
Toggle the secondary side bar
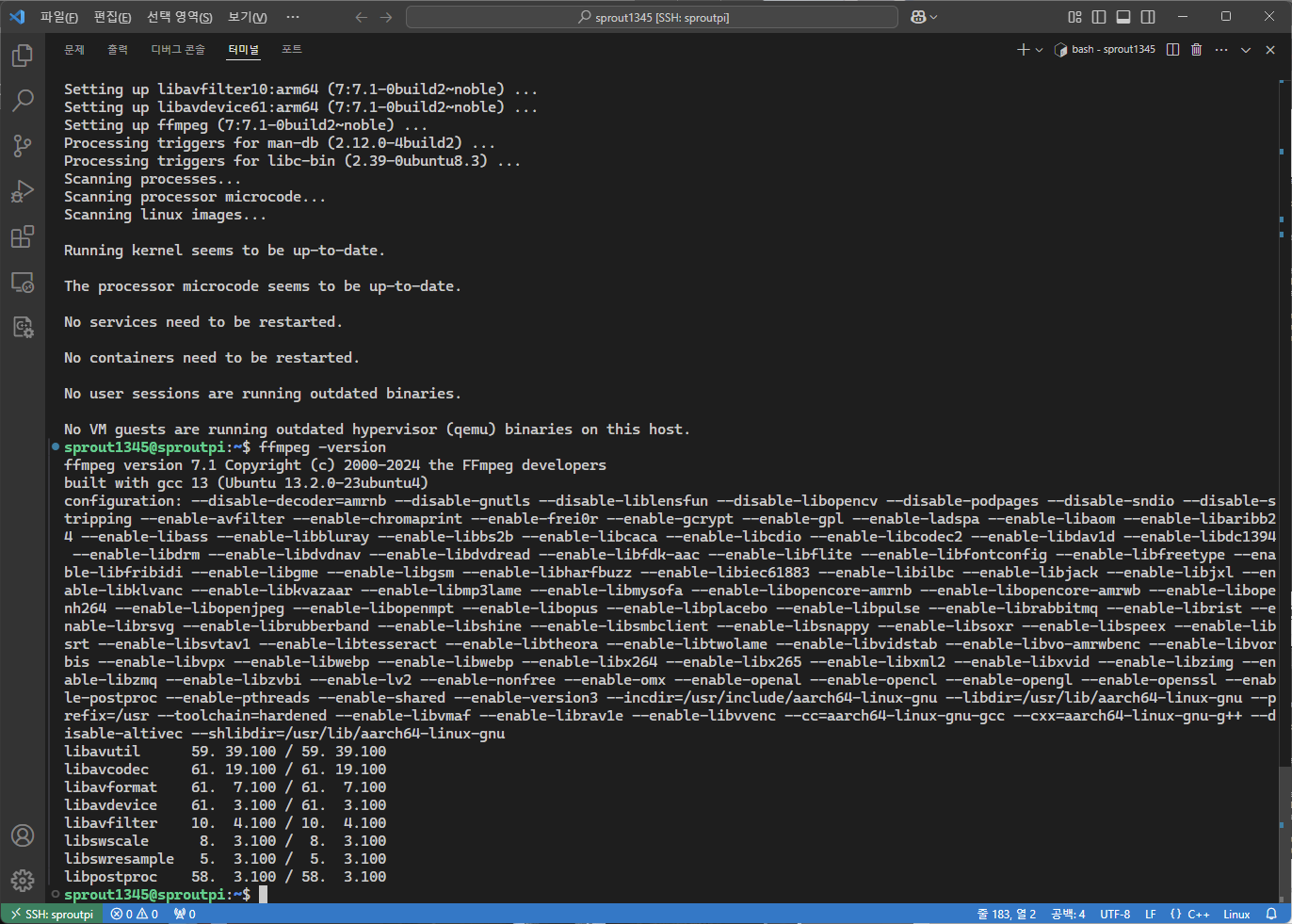[x=1148, y=17]
